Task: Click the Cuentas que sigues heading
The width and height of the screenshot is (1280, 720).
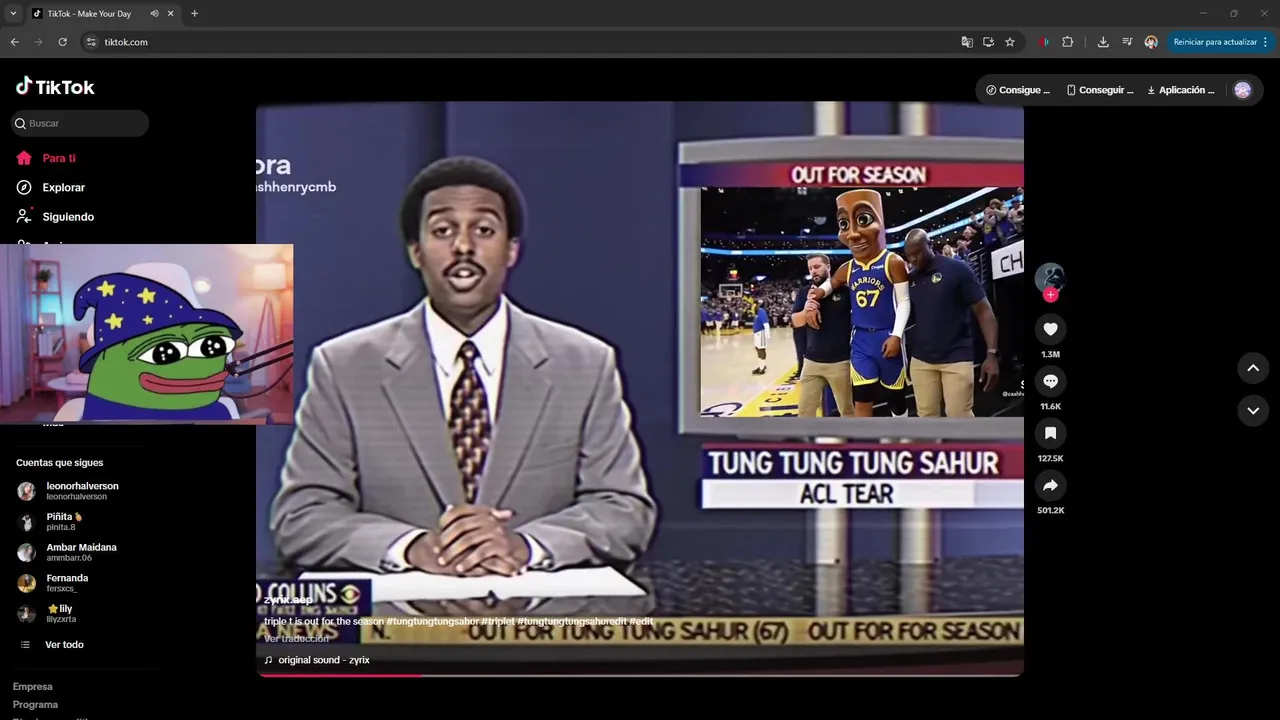Action: pyautogui.click(x=60, y=463)
